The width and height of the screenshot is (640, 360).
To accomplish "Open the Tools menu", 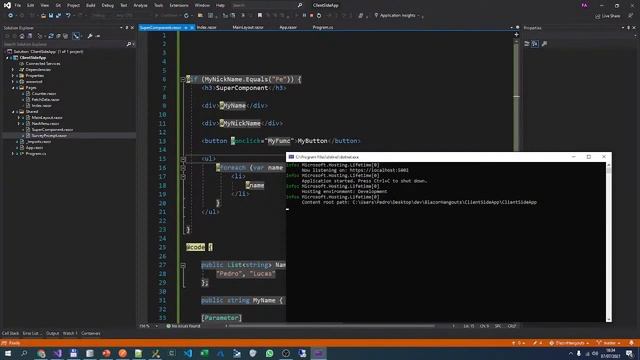I will tap(158, 5).
